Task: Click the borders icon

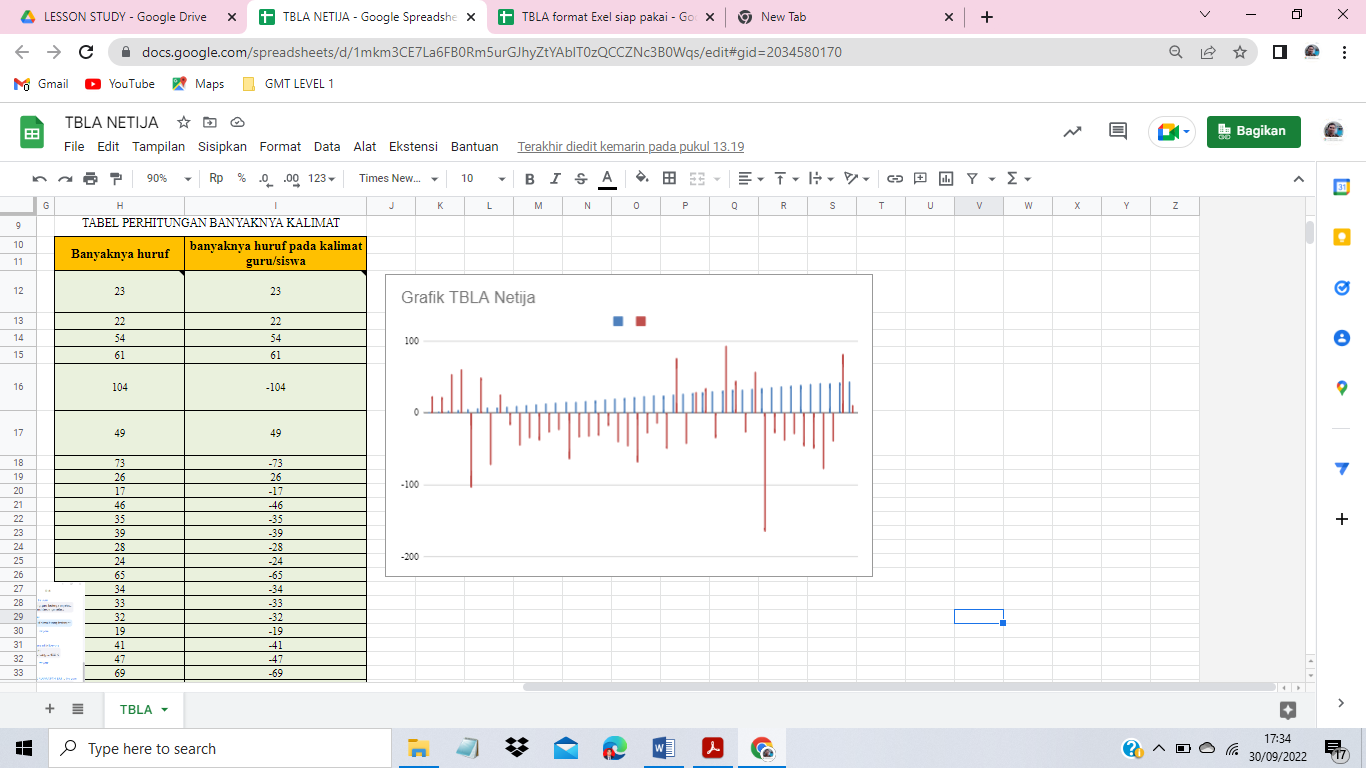Action: coord(669,179)
